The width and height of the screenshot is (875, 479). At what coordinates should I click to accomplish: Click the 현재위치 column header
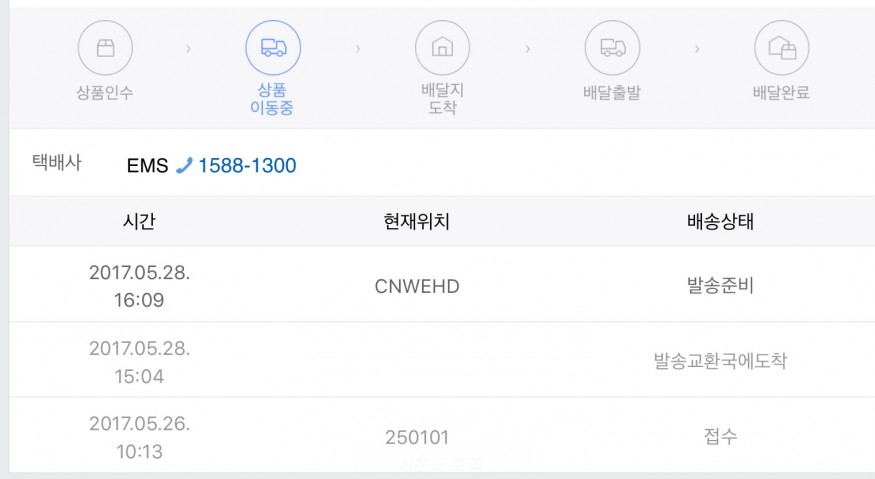tap(417, 222)
